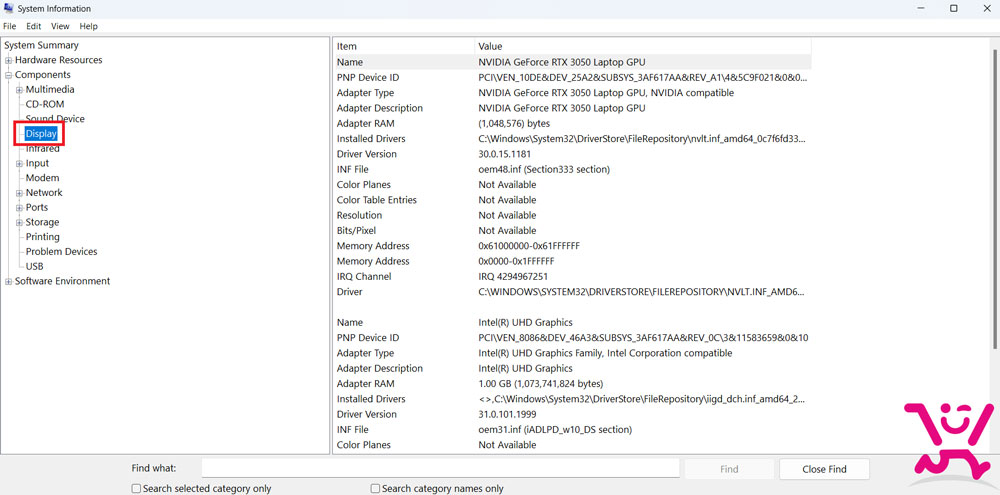Open the View menu

pos(60,26)
